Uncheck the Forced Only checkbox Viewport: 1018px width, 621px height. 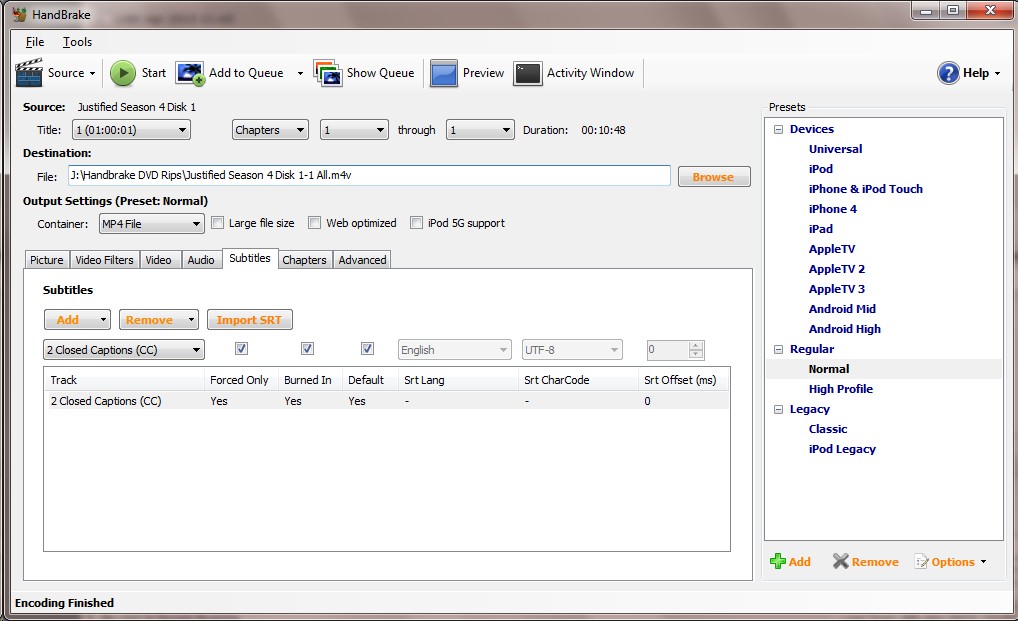[242, 348]
